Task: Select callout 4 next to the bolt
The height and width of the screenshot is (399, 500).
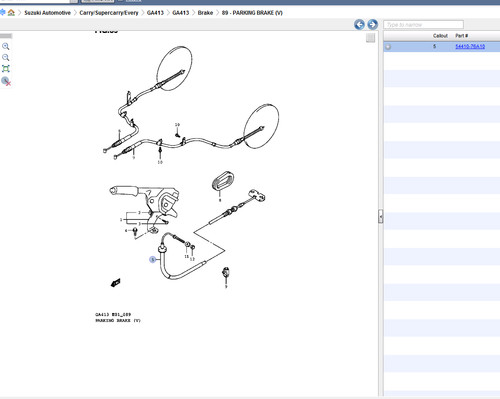Action: tap(126, 231)
